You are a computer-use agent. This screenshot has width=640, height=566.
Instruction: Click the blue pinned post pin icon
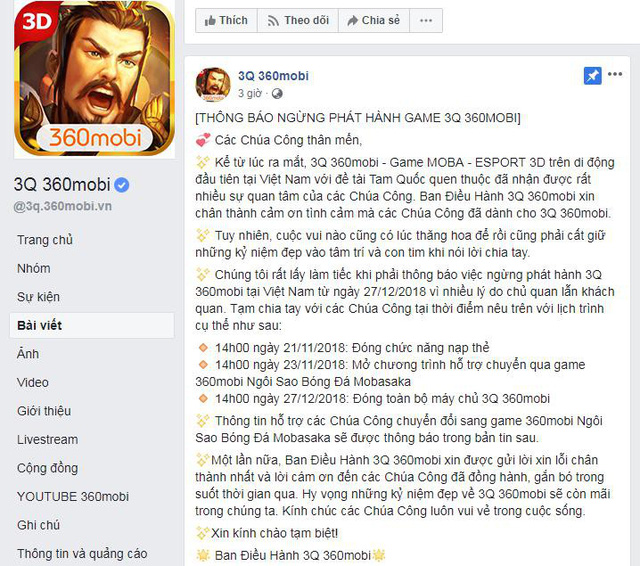[x=592, y=75]
